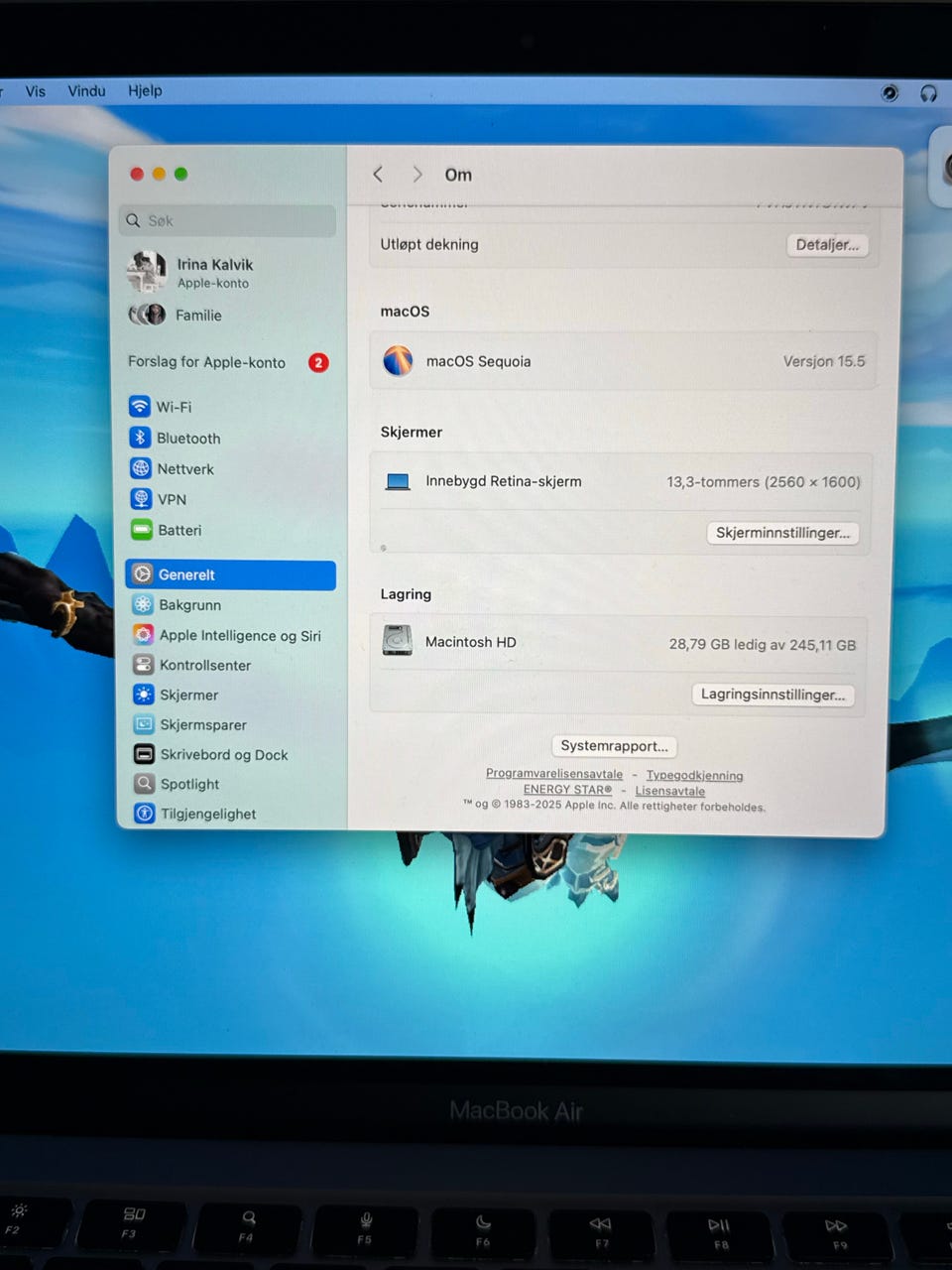Viewport: 952px width, 1270px height.
Task: Open the Typegodkjenning link
Action: pyautogui.click(x=694, y=776)
